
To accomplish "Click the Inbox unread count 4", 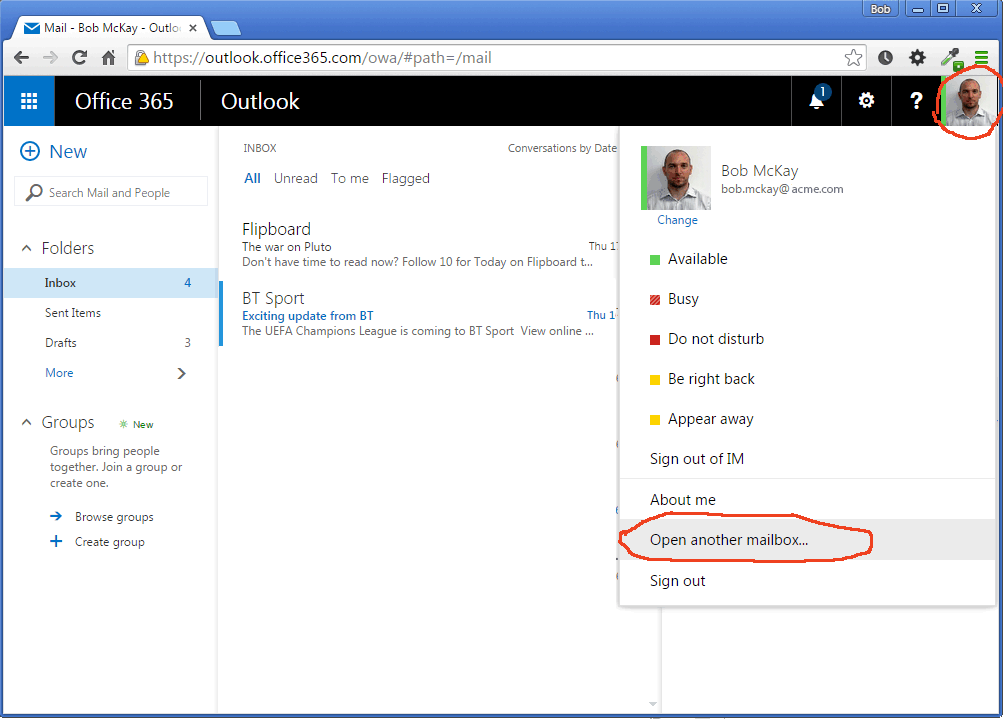I will coord(187,283).
